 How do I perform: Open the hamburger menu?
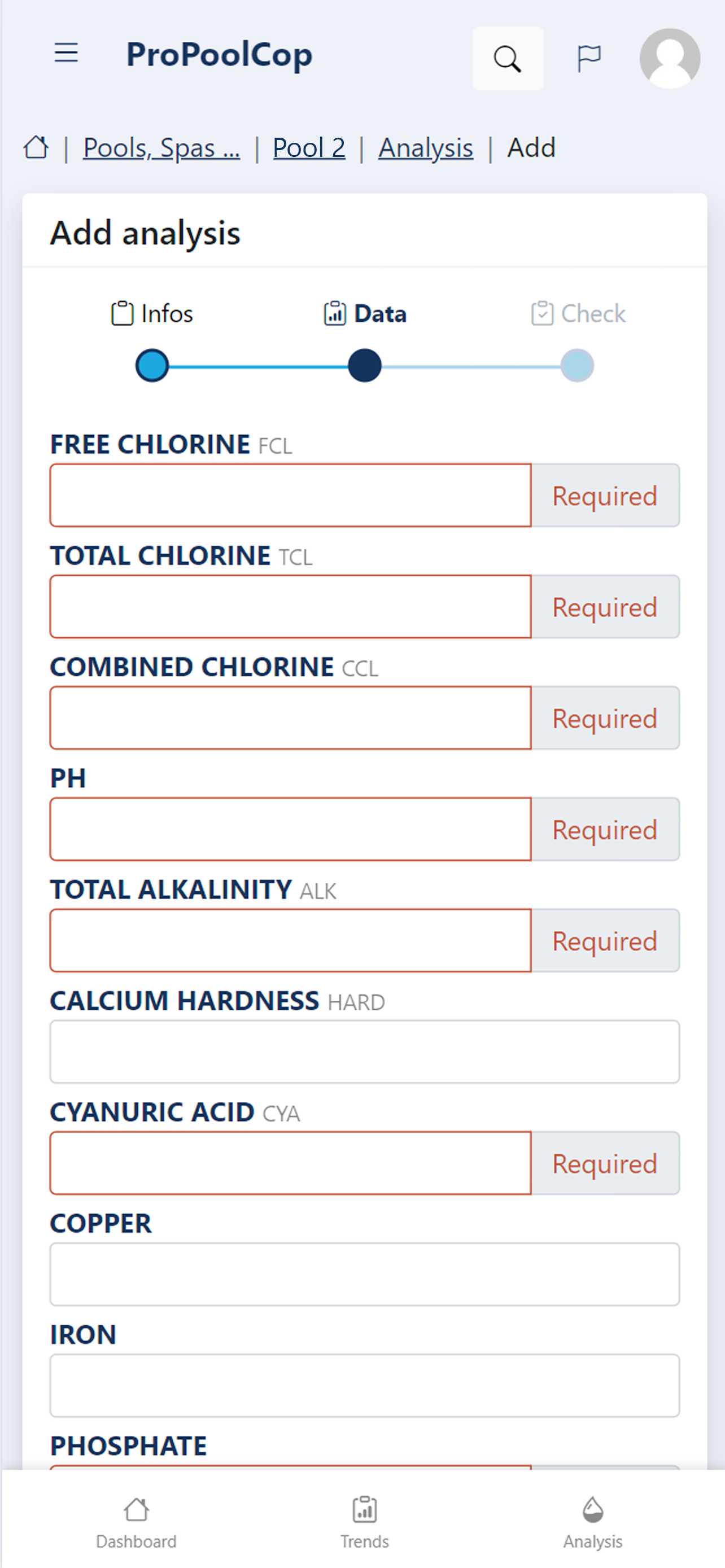click(x=65, y=54)
